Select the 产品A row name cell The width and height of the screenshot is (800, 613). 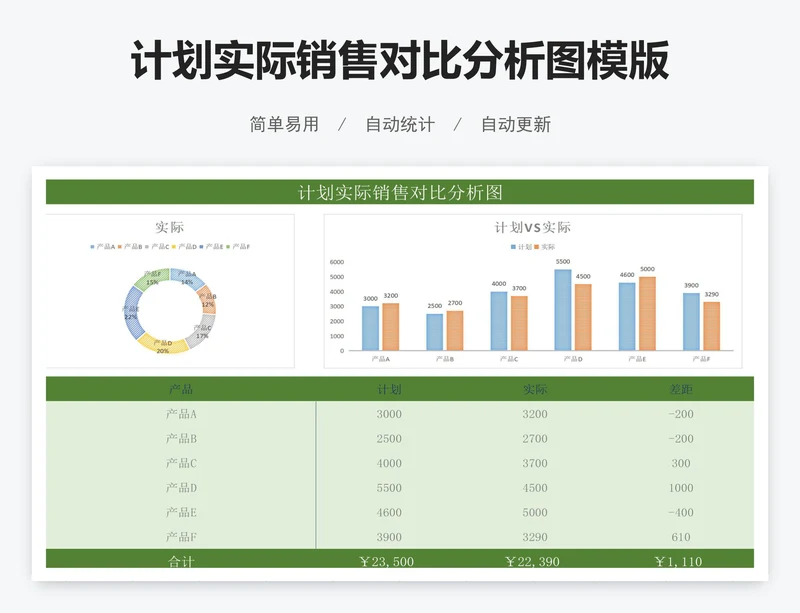click(181, 414)
